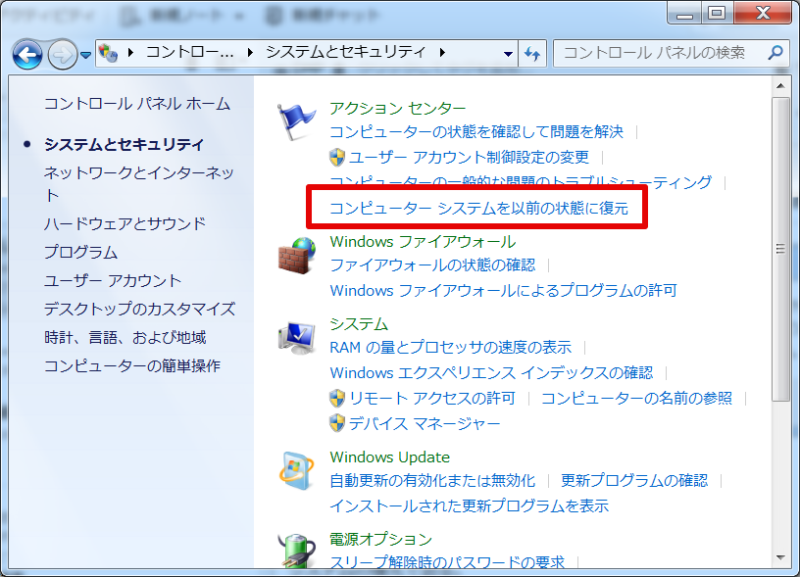This screenshot has height=577, width=800.
Task: Click the Windows Update icon
Action: [x=296, y=470]
